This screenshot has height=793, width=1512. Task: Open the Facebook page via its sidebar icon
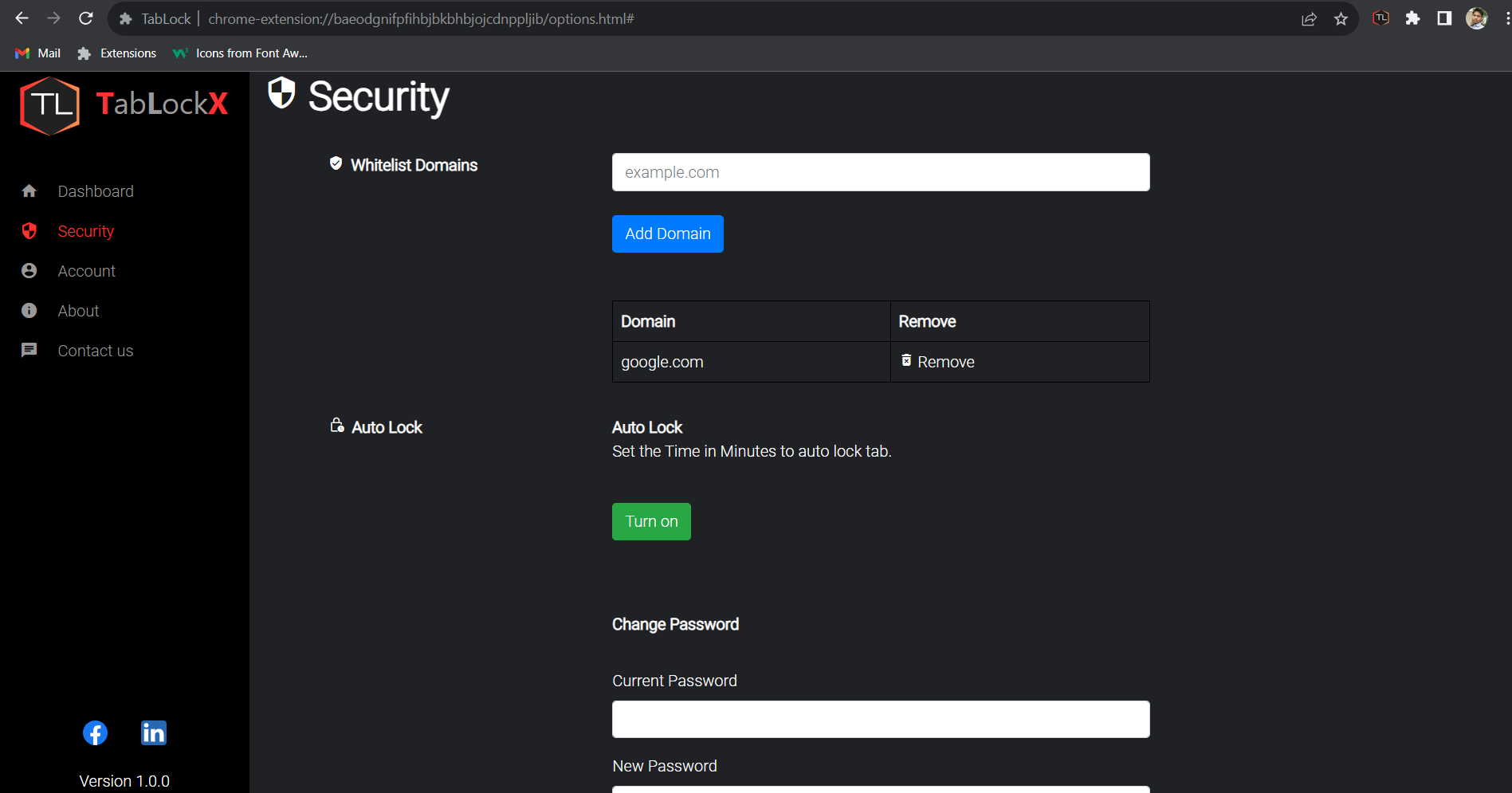point(95,732)
